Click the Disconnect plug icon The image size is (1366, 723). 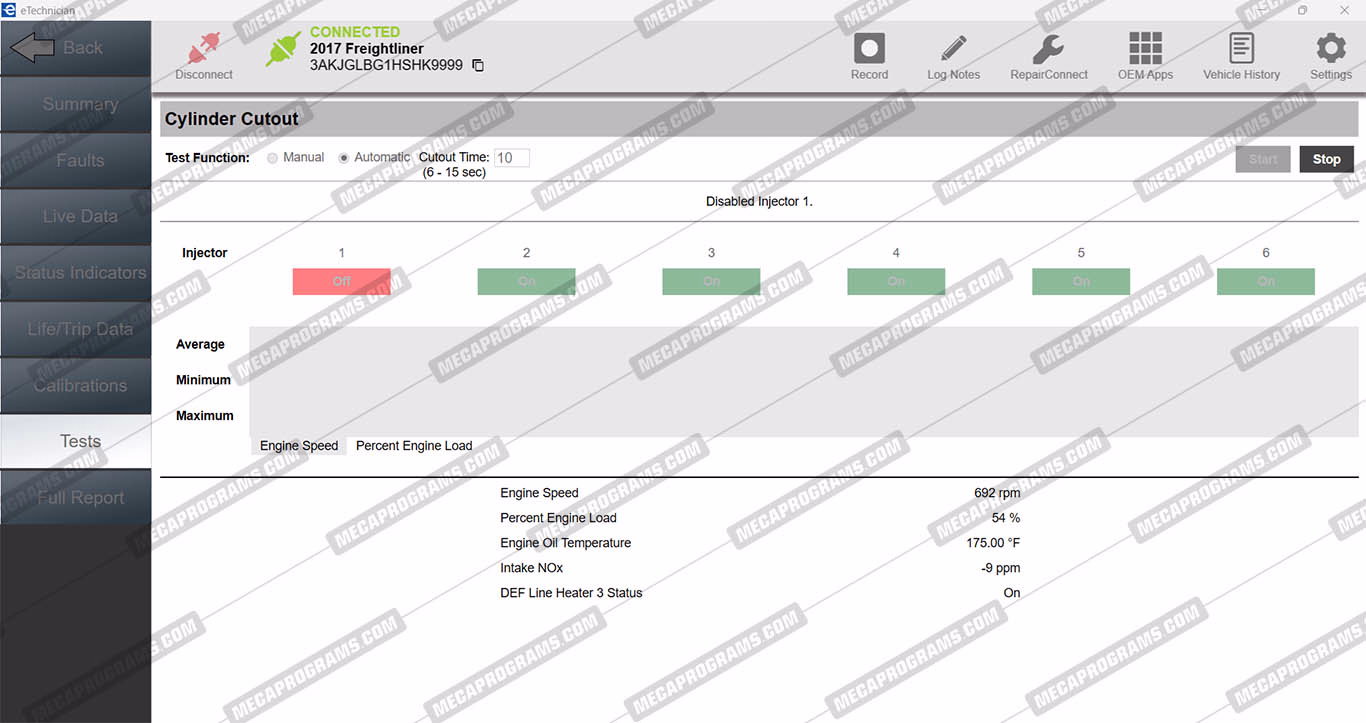click(x=203, y=50)
